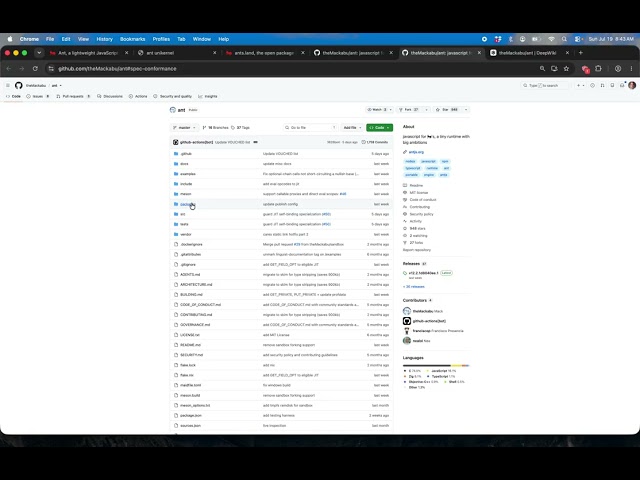Open the Actions tab
Image resolution: width=640 pixels, height=480 pixels.
pyautogui.click(x=138, y=96)
